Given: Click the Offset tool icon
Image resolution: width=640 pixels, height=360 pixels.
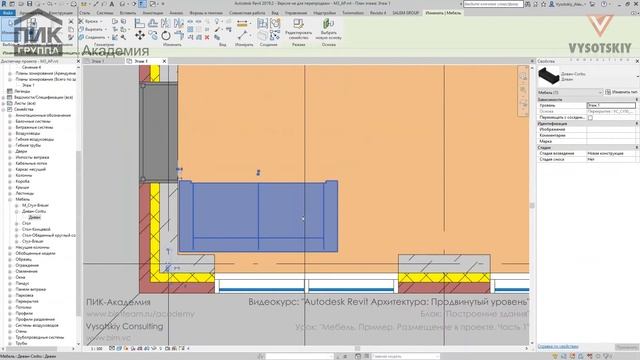Looking at the screenshot, I should (x=153, y=23).
